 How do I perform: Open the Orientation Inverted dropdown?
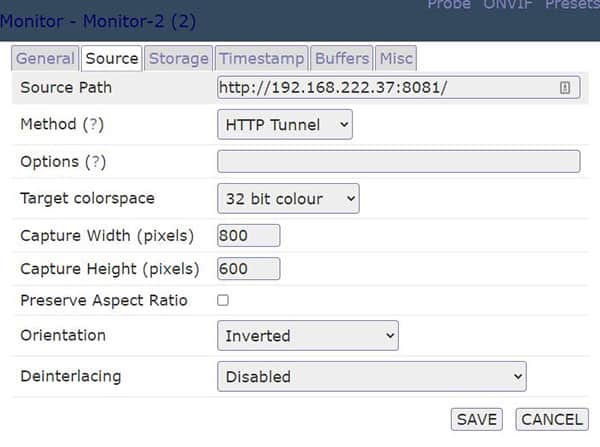(308, 336)
